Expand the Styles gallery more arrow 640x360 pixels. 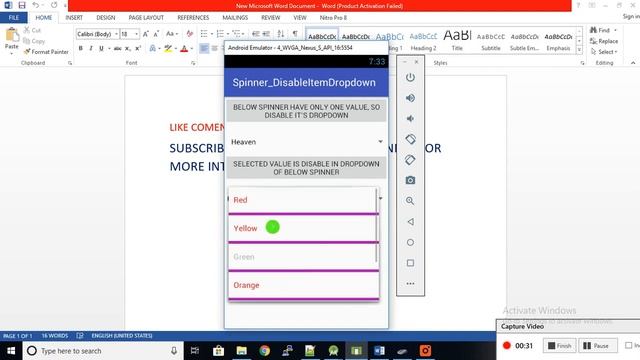point(579,50)
